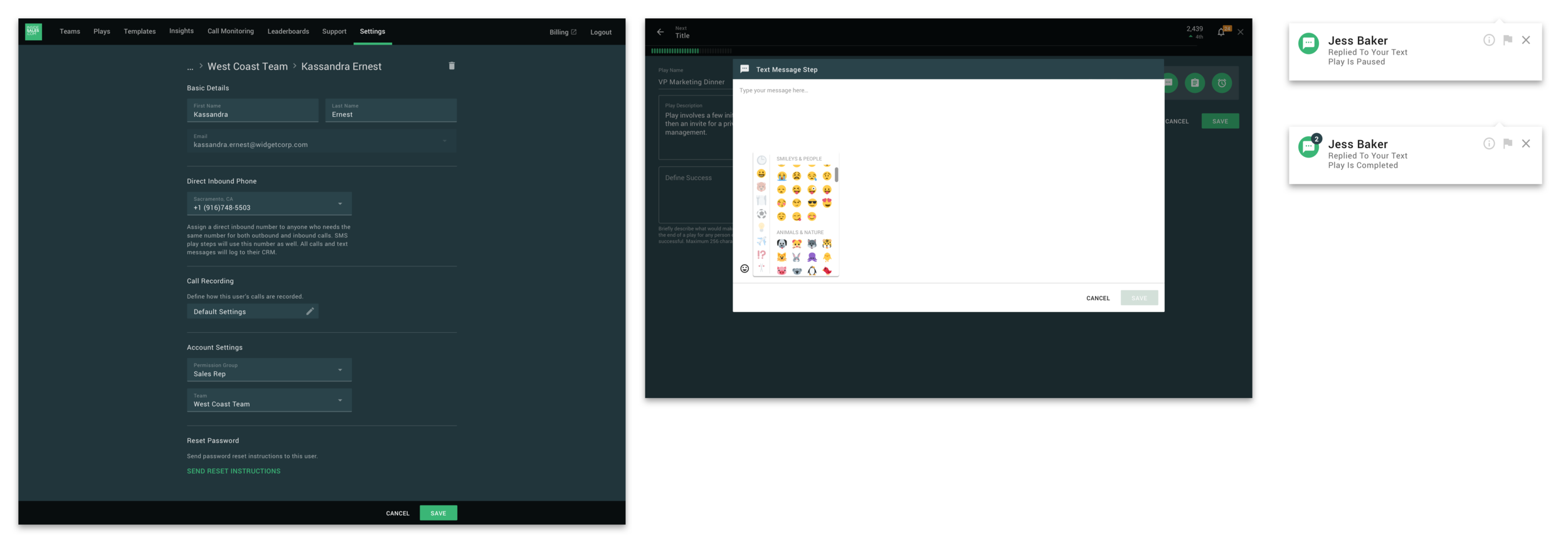
Task: Click CANCEL at bottom of settings page
Action: (398, 513)
